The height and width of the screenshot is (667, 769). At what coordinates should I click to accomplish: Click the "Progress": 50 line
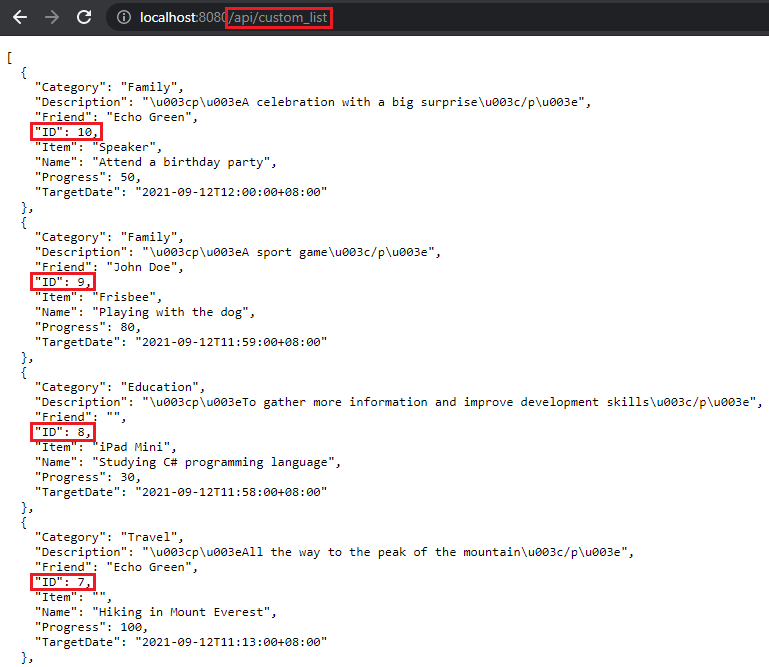point(88,177)
